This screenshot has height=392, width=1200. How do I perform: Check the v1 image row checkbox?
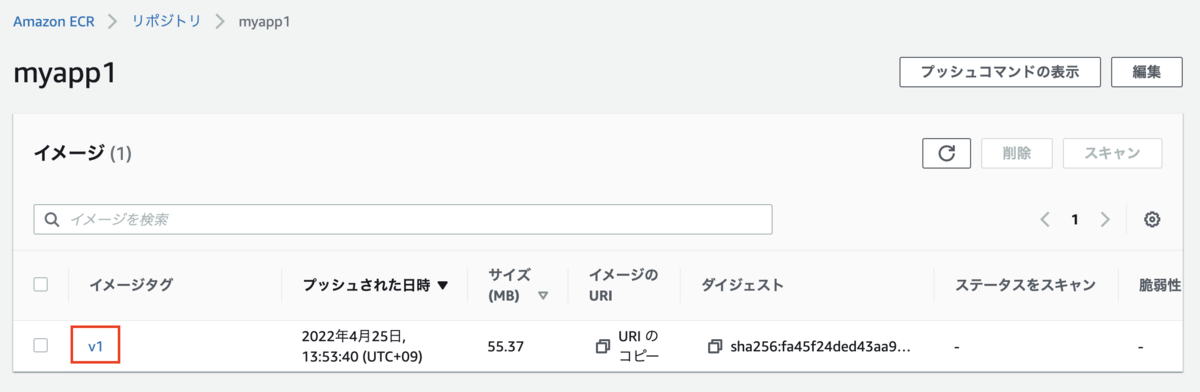click(x=41, y=345)
